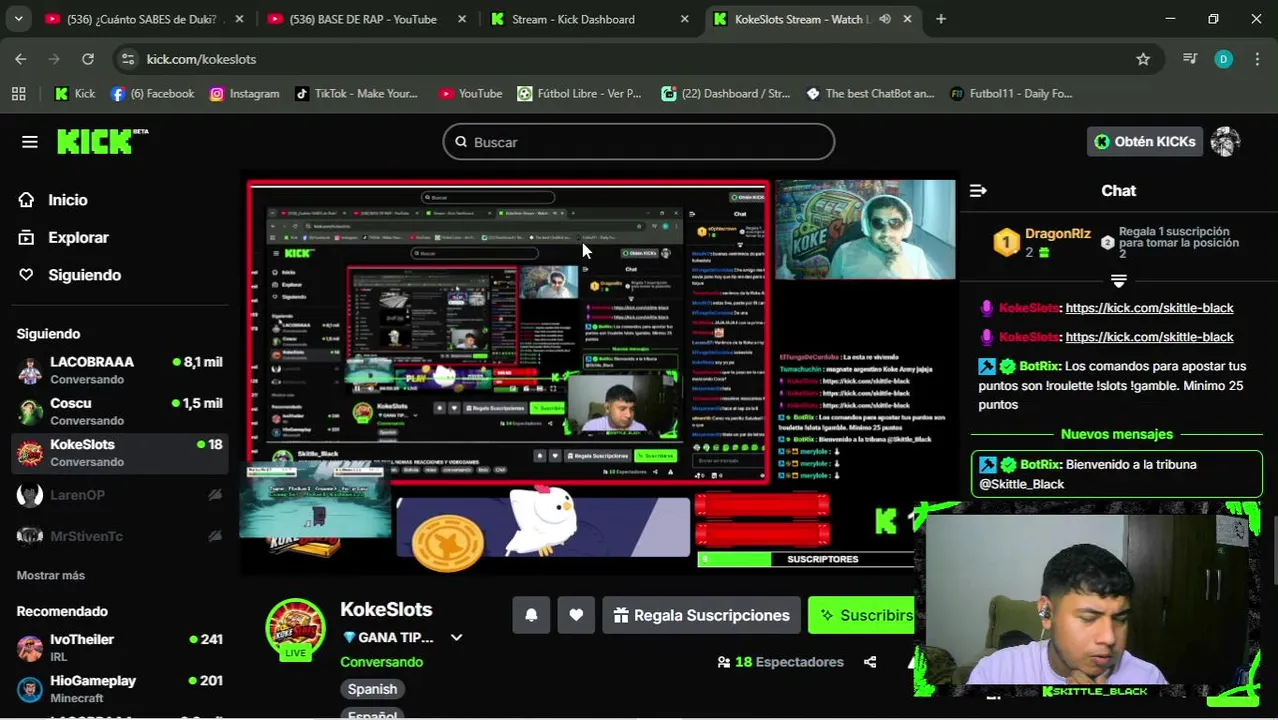Close the BASE DE RAP tab

click(x=462, y=19)
